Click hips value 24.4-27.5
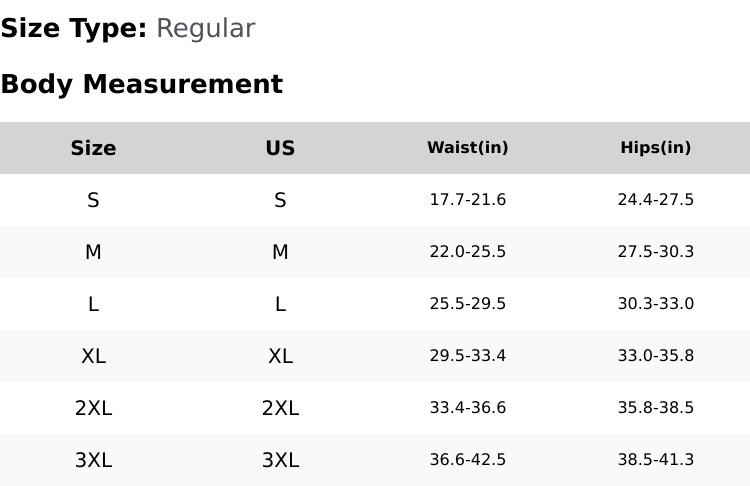 click(x=655, y=200)
